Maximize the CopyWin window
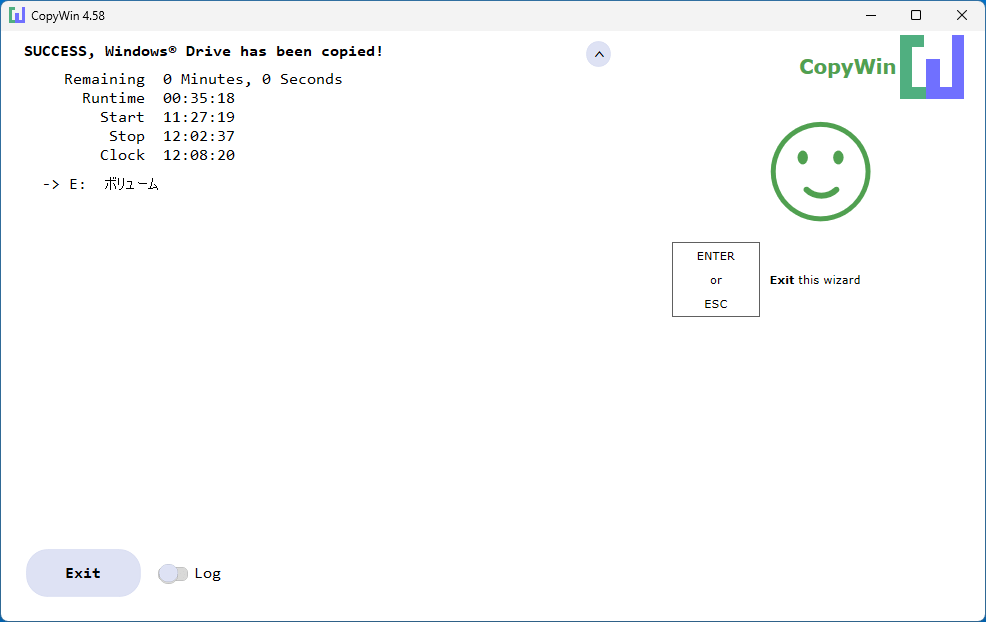The image size is (986, 622). click(916, 15)
